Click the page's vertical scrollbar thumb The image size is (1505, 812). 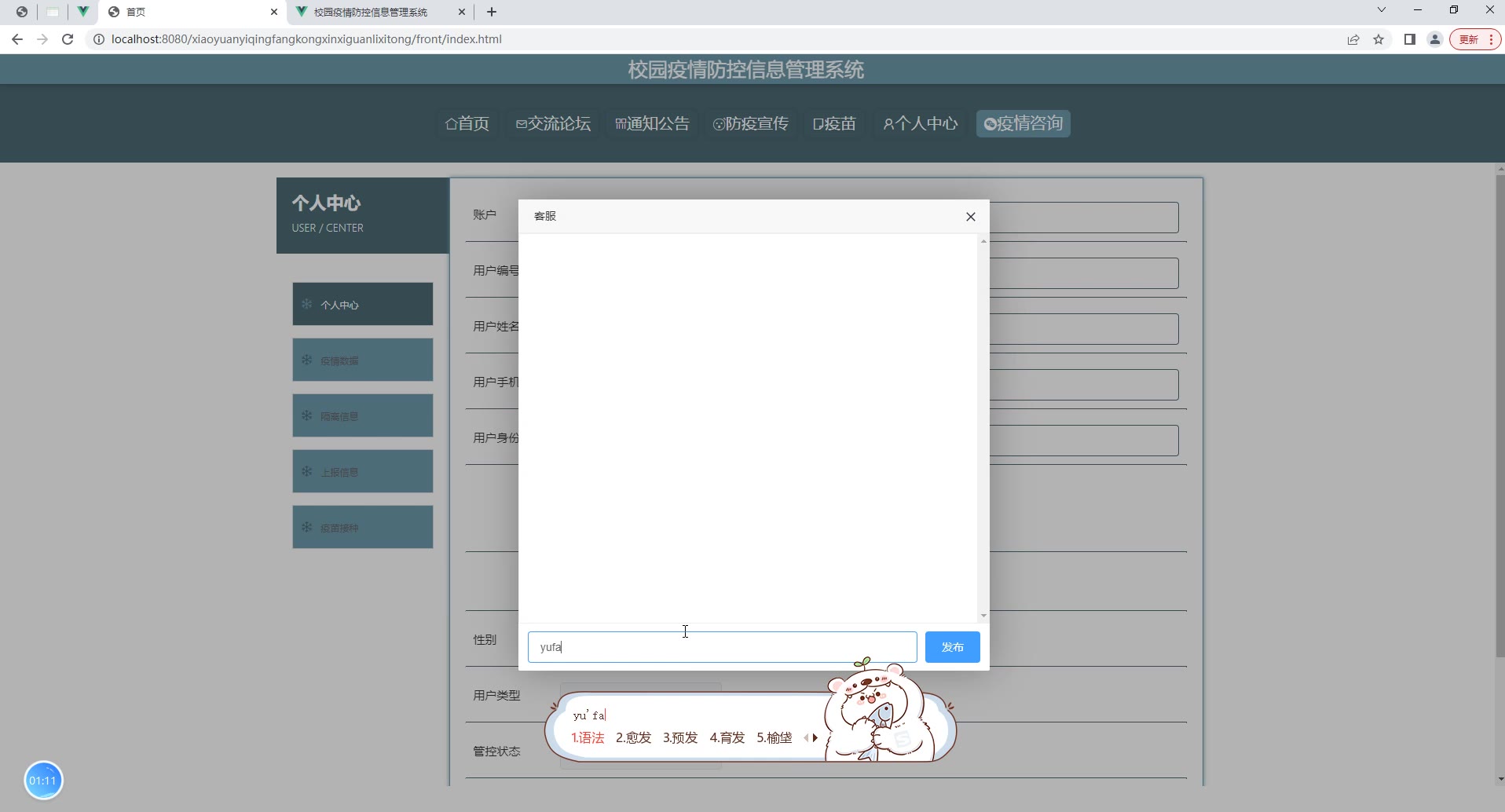(x=1500, y=416)
